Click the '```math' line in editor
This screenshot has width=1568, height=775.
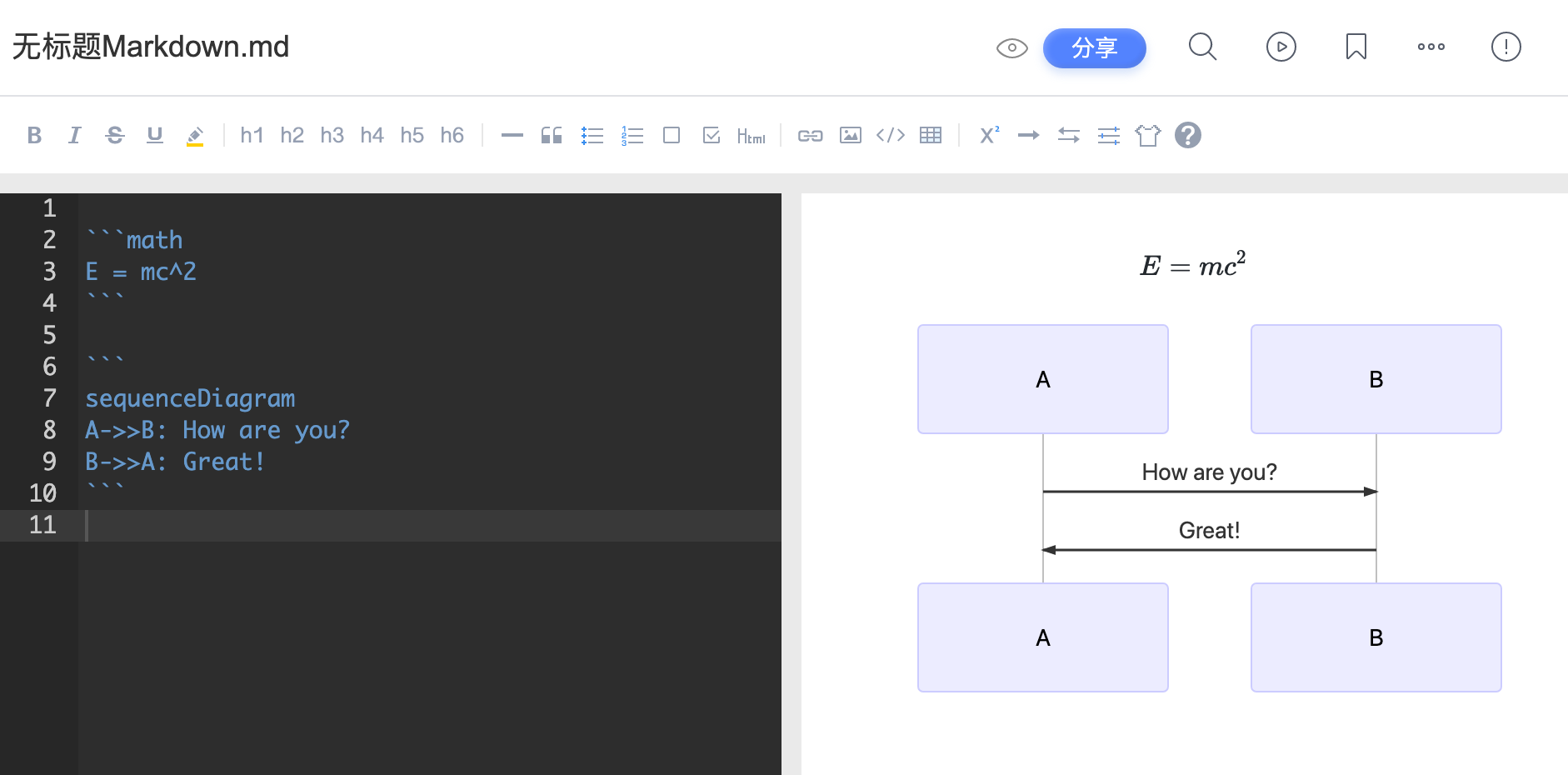(134, 240)
